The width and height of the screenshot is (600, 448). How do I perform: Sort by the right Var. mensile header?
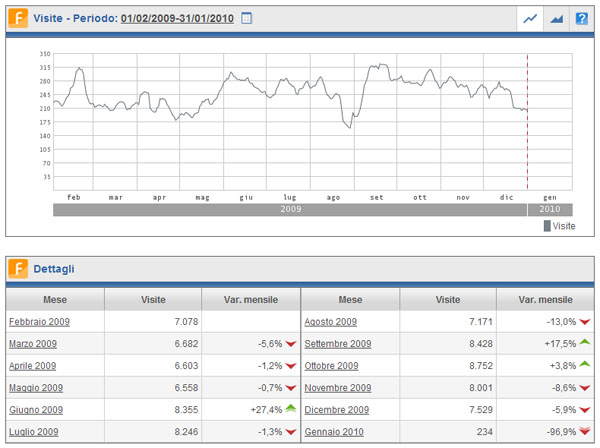click(x=545, y=299)
